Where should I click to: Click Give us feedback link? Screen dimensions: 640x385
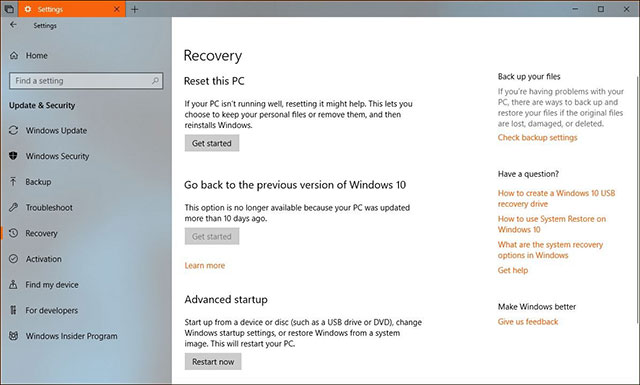[x=528, y=322]
